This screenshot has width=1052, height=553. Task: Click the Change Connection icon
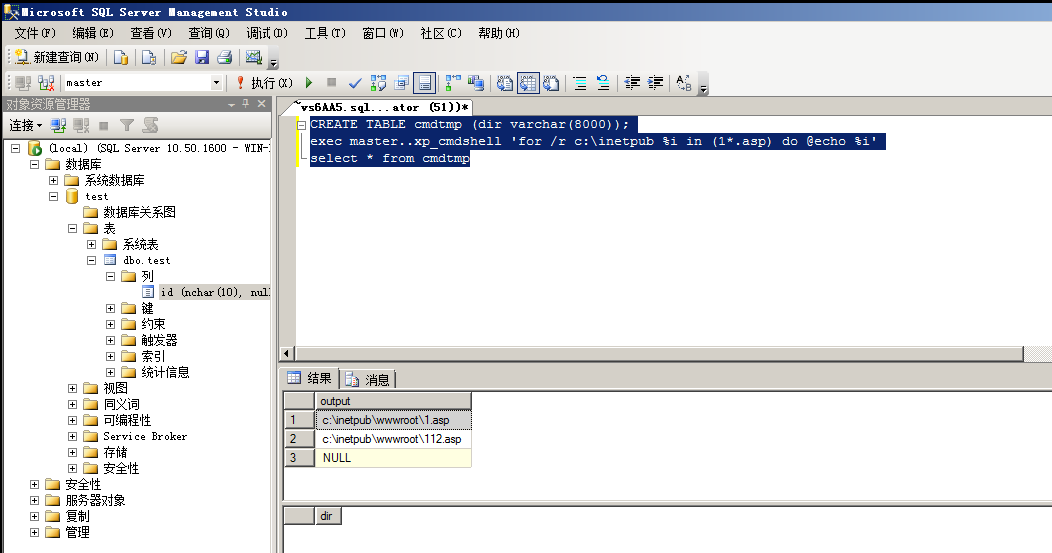(46, 83)
